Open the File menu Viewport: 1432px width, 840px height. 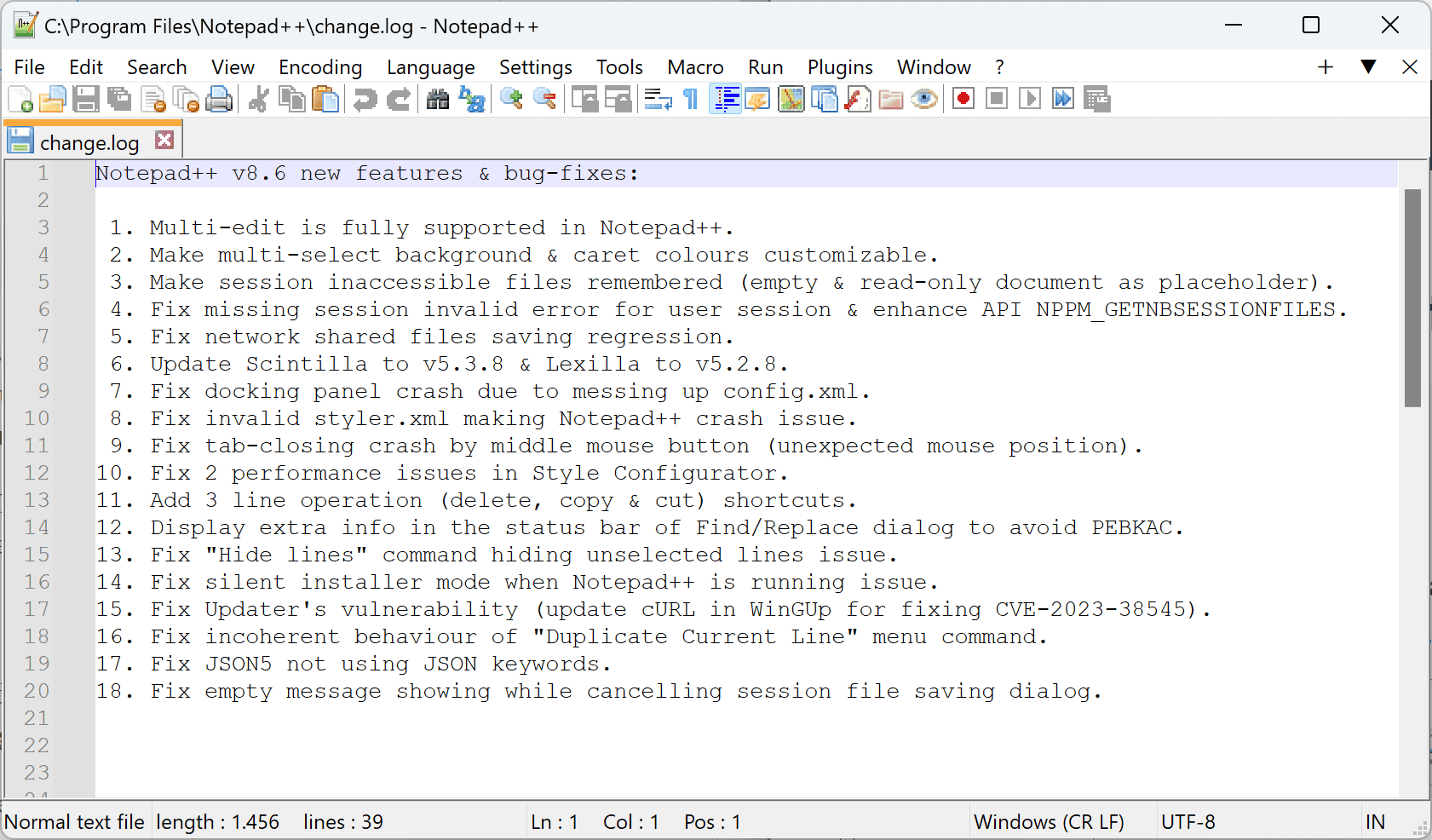(x=30, y=67)
